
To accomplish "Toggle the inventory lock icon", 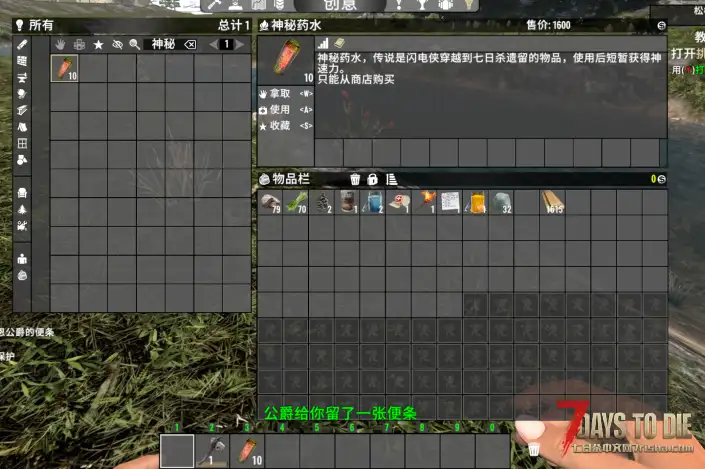I will (x=372, y=179).
